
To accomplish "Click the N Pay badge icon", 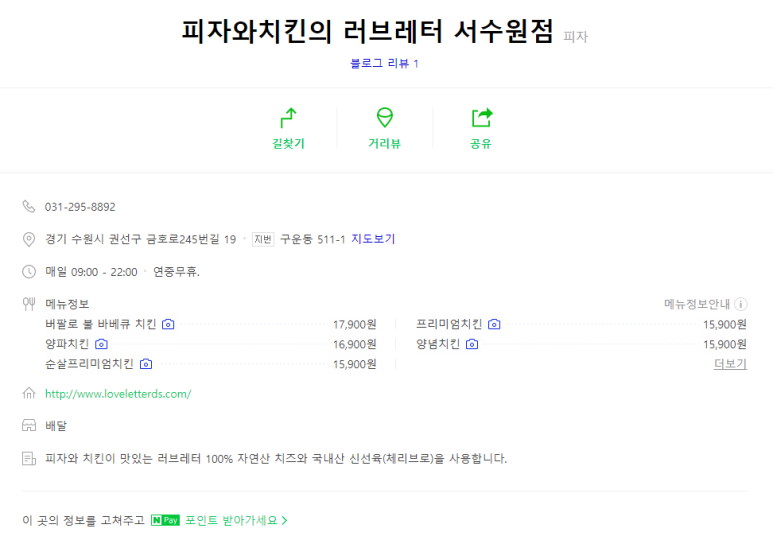I will tap(165, 520).
